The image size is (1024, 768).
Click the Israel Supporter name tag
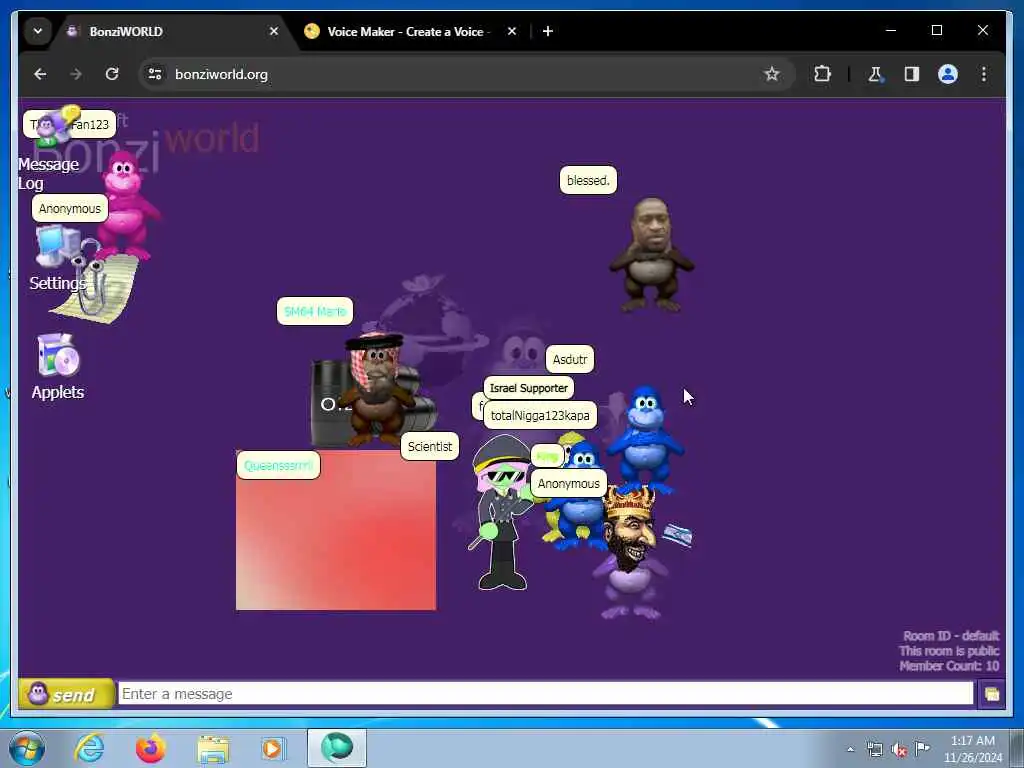pos(528,388)
